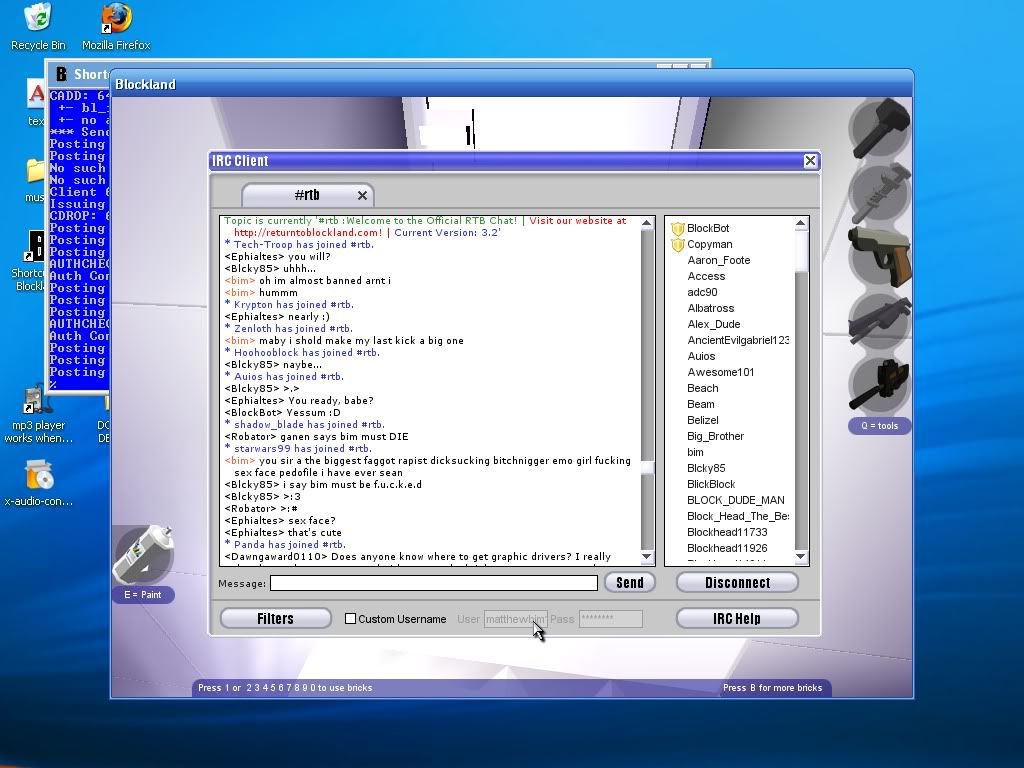Select adc90 in the user list
The image size is (1024, 768).
coord(702,293)
